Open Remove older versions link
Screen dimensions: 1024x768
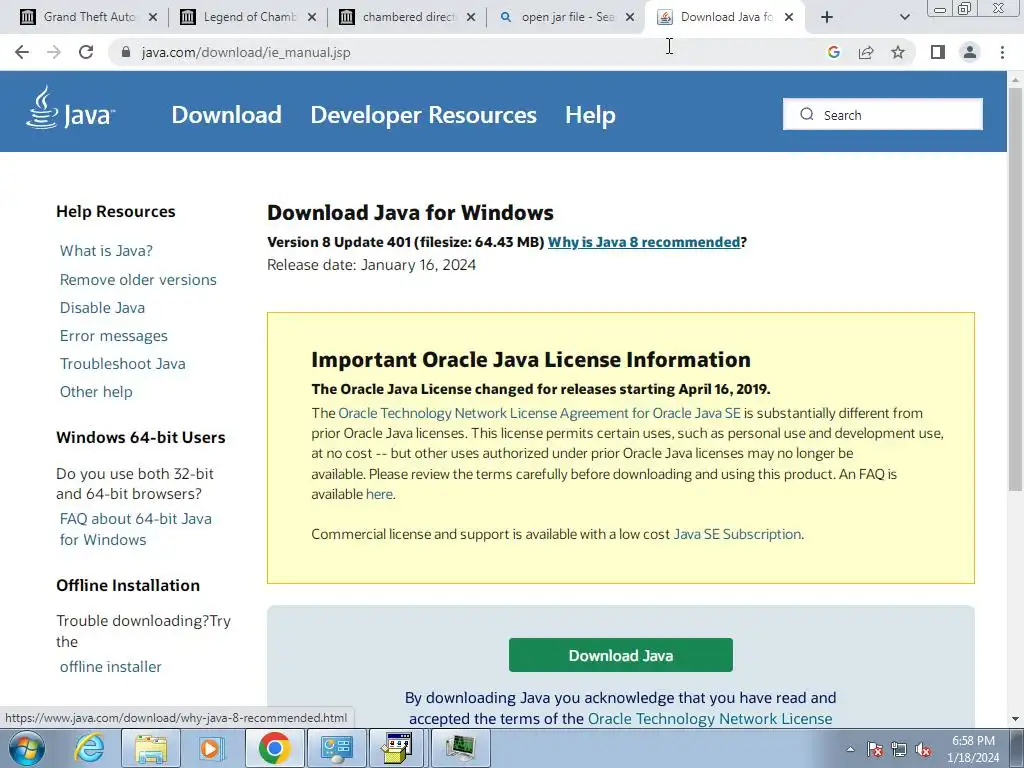pos(138,280)
